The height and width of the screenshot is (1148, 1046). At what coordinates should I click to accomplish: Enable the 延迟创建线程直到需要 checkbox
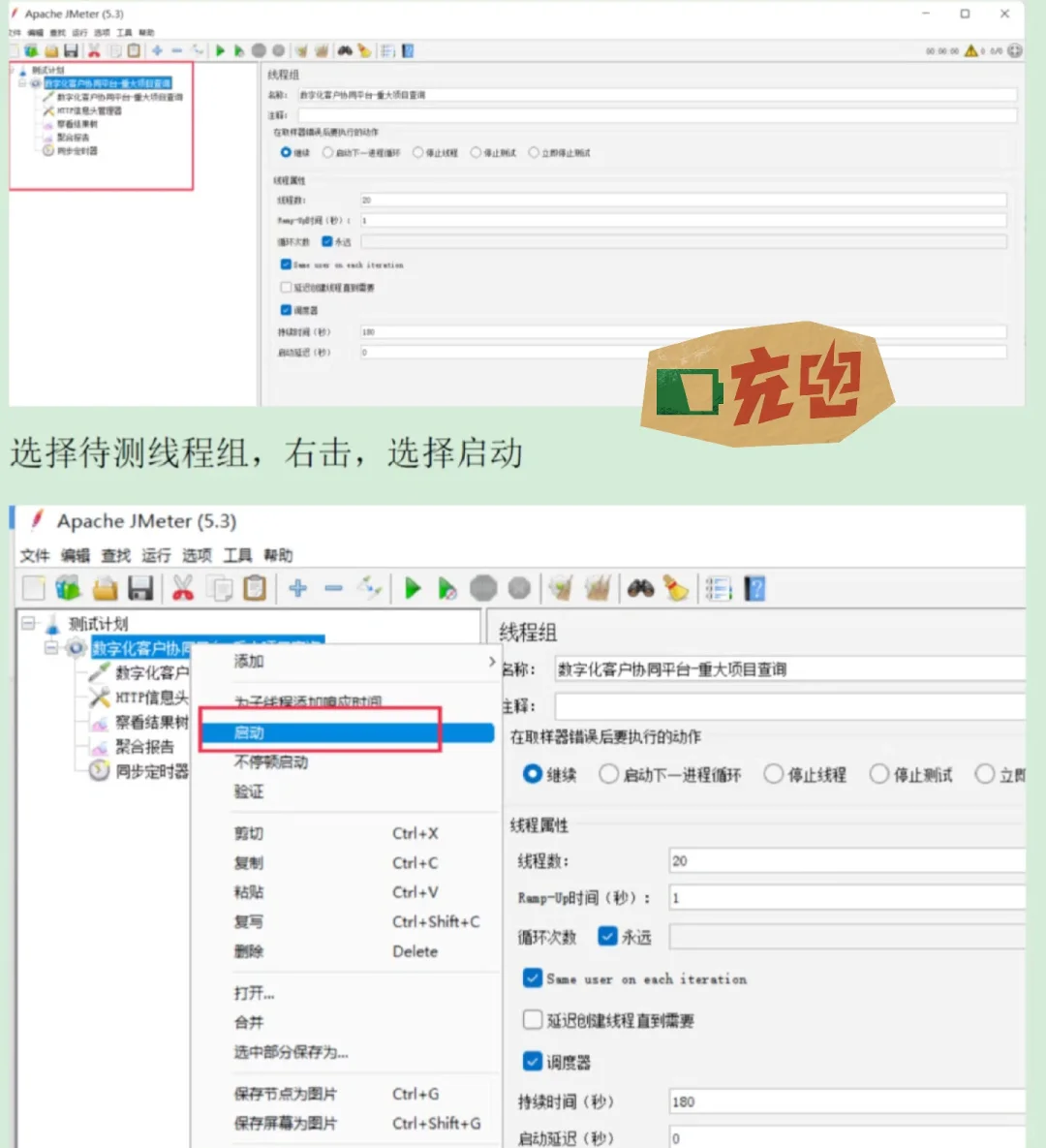533,1019
